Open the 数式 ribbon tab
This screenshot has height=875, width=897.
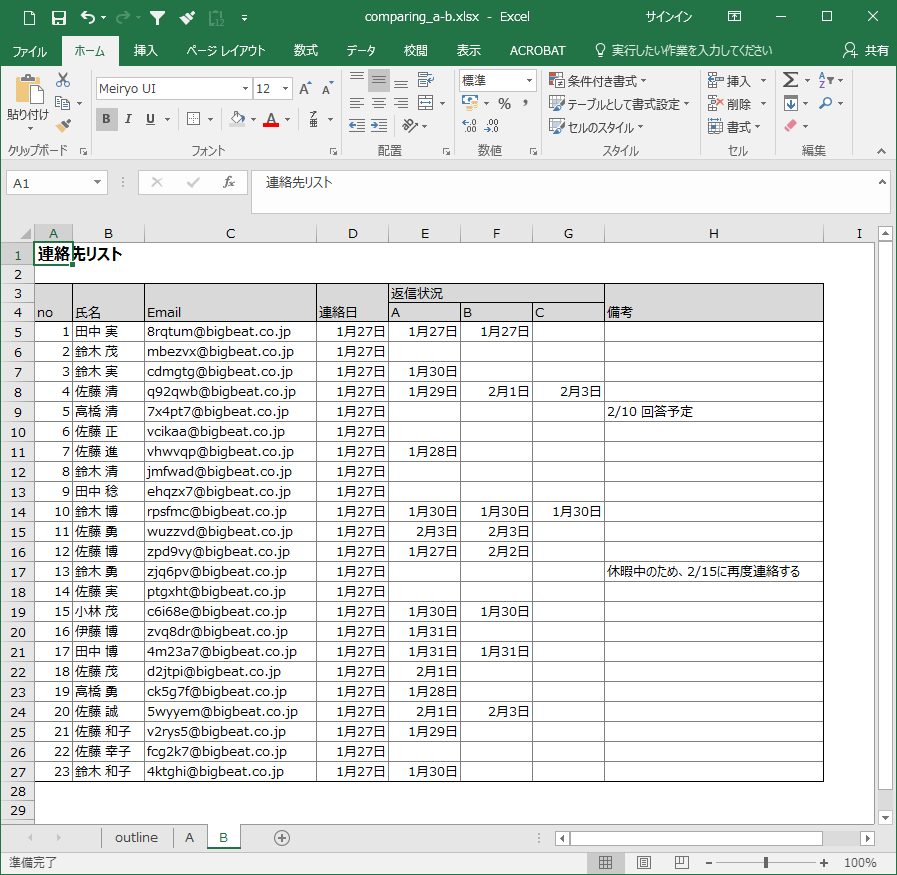[306, 51]
